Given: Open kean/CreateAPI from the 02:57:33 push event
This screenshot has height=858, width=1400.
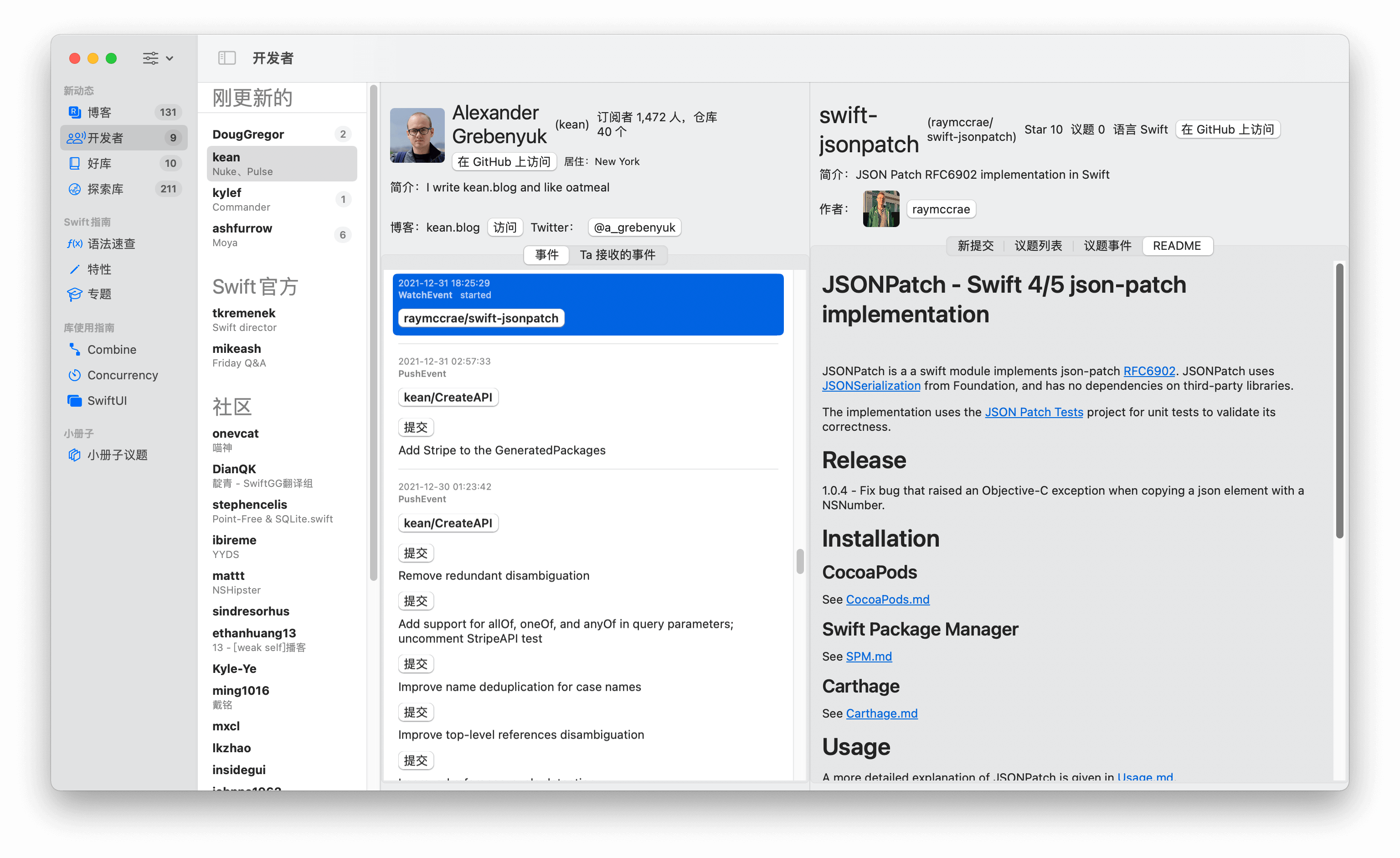Looking at the screenshot, I should click(448, 397).
